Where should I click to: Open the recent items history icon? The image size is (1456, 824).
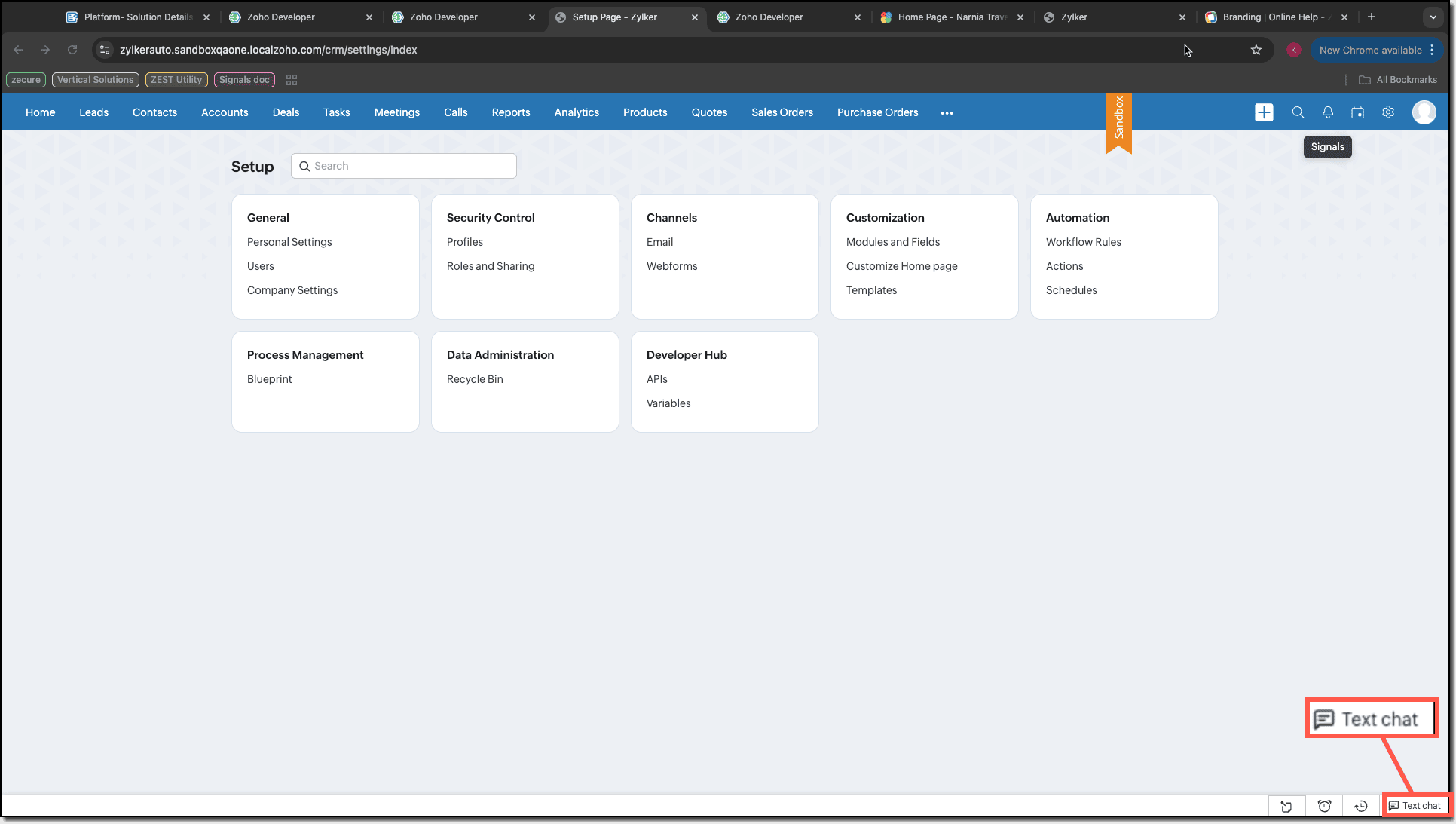pos(1361,806)
